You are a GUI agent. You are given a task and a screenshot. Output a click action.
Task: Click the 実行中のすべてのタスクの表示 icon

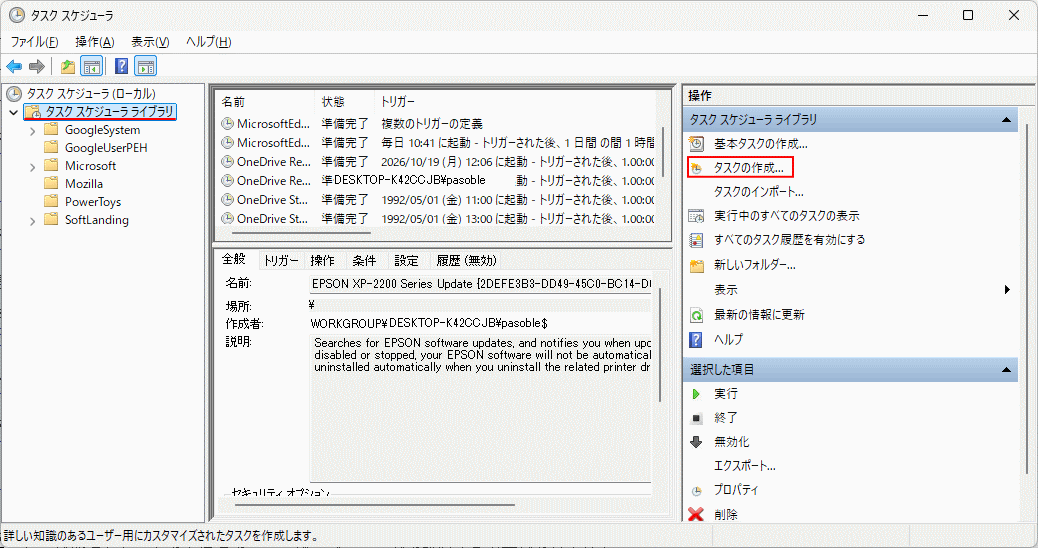pos(696,216)
